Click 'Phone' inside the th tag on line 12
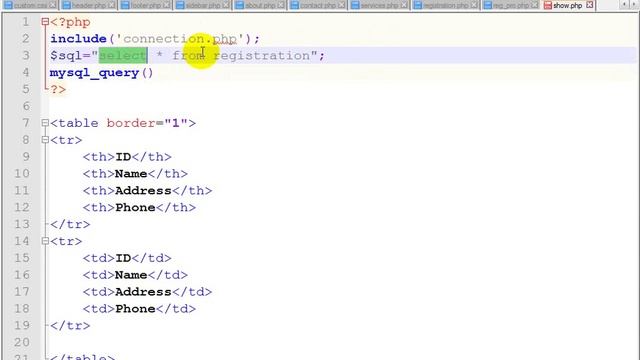640x360 pixels. 135,207
